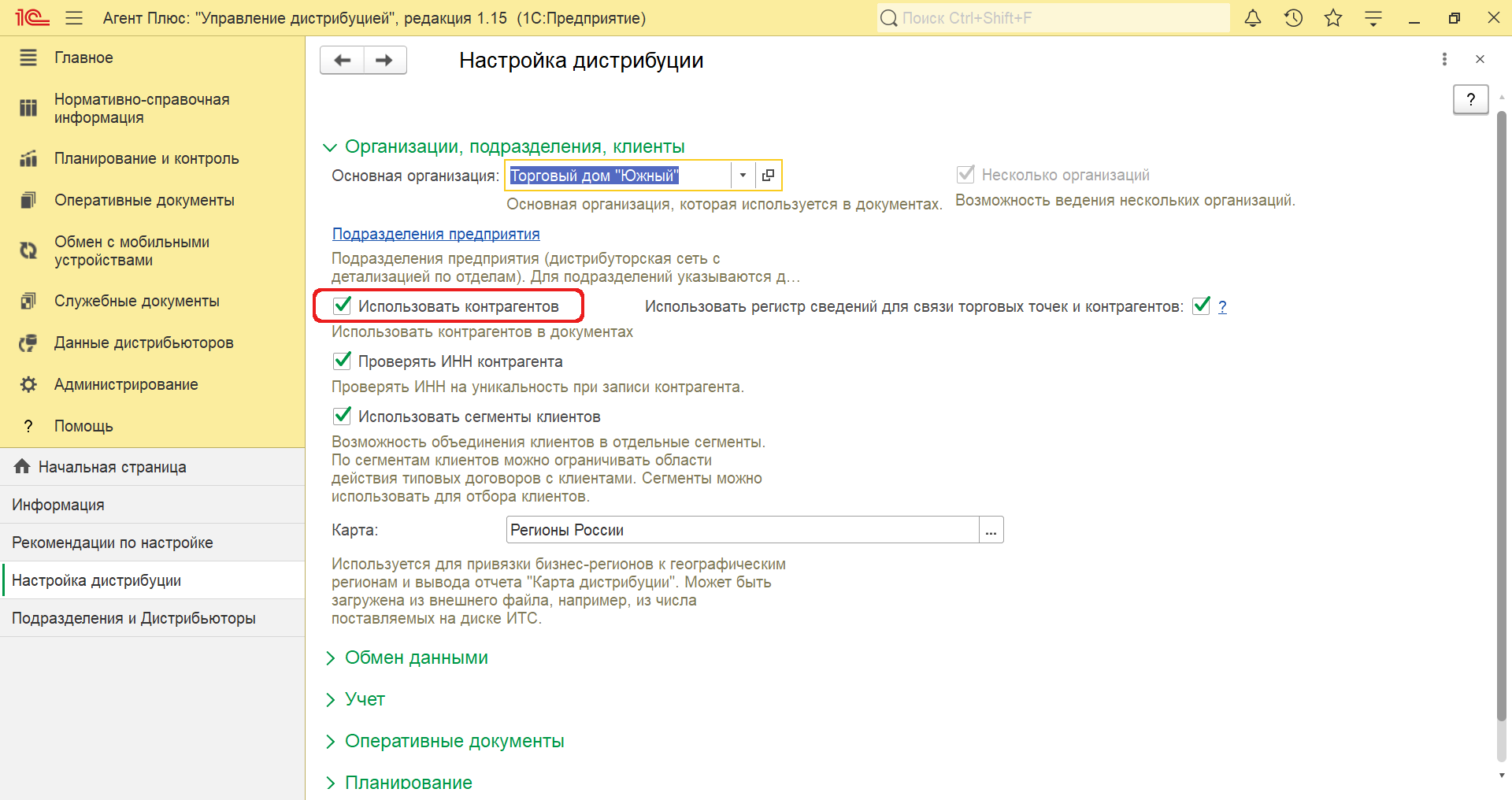The height and width of the screenshot is (800, 1512).
Task: Open Планирование и контроль section
Action: [x=146, y=158]
